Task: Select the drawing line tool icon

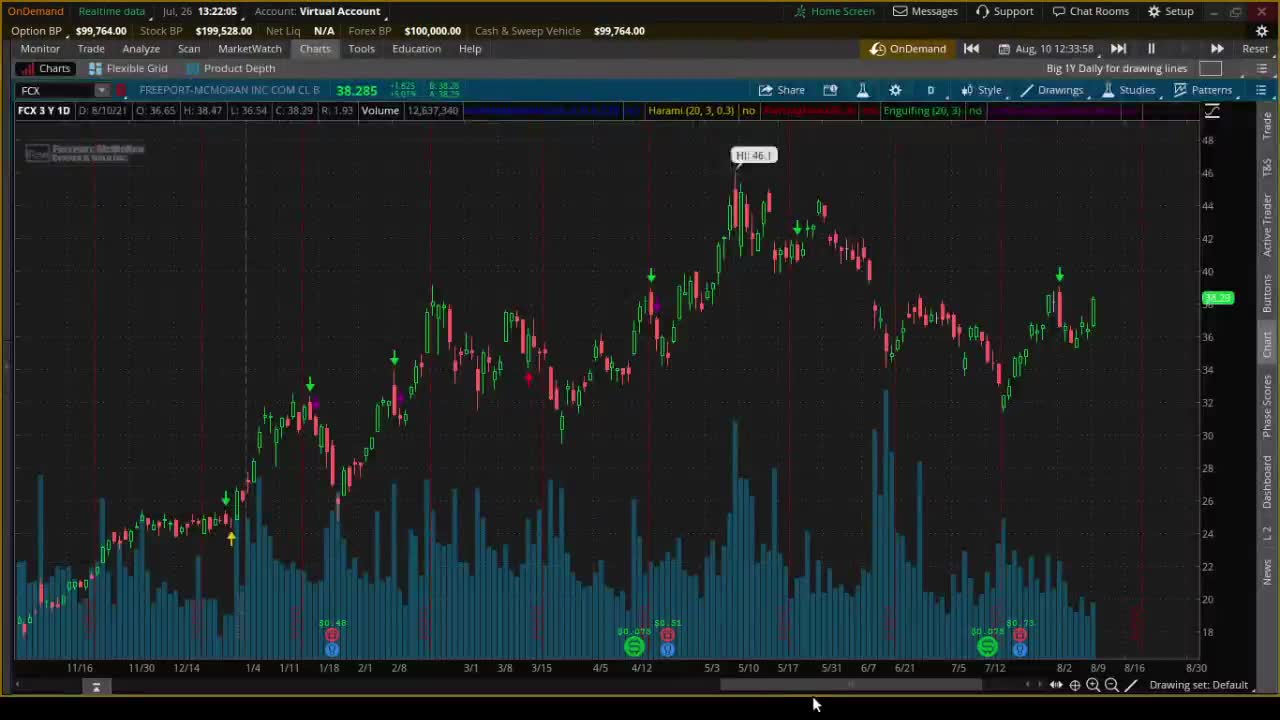Action: [x=1131, y=685]
